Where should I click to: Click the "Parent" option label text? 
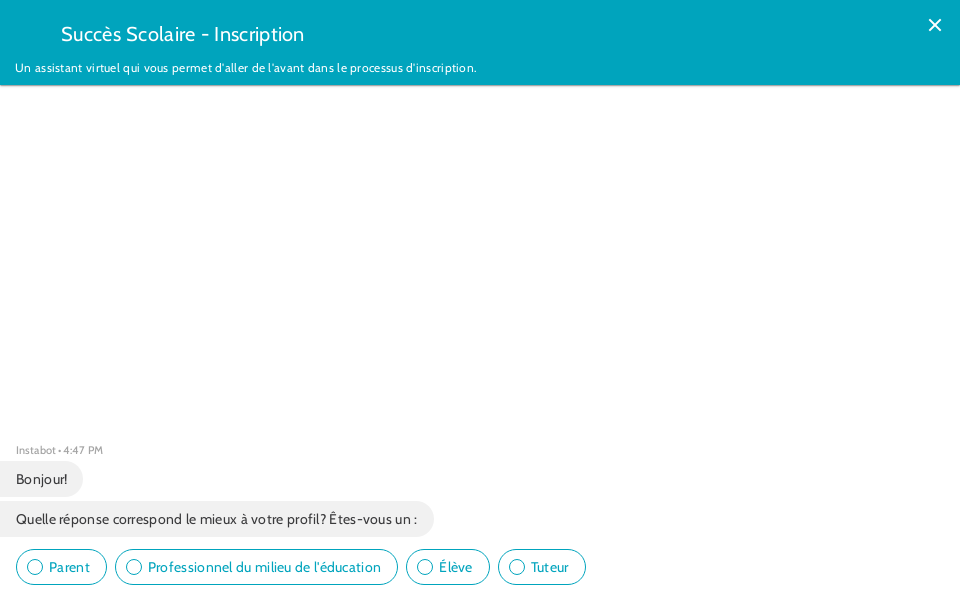69,567
